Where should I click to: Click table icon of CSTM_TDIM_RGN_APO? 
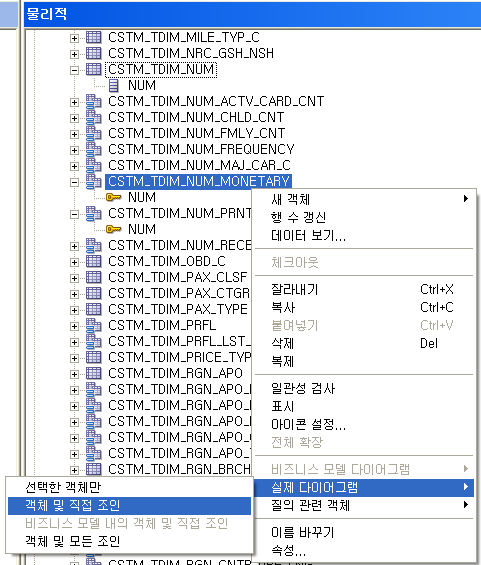(94, 373)
